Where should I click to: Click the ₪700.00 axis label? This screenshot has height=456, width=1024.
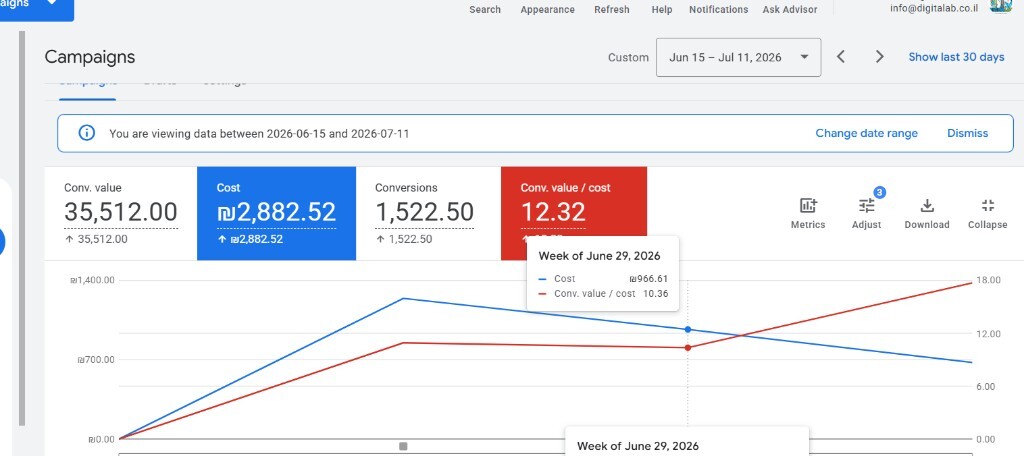click(96, 359)
